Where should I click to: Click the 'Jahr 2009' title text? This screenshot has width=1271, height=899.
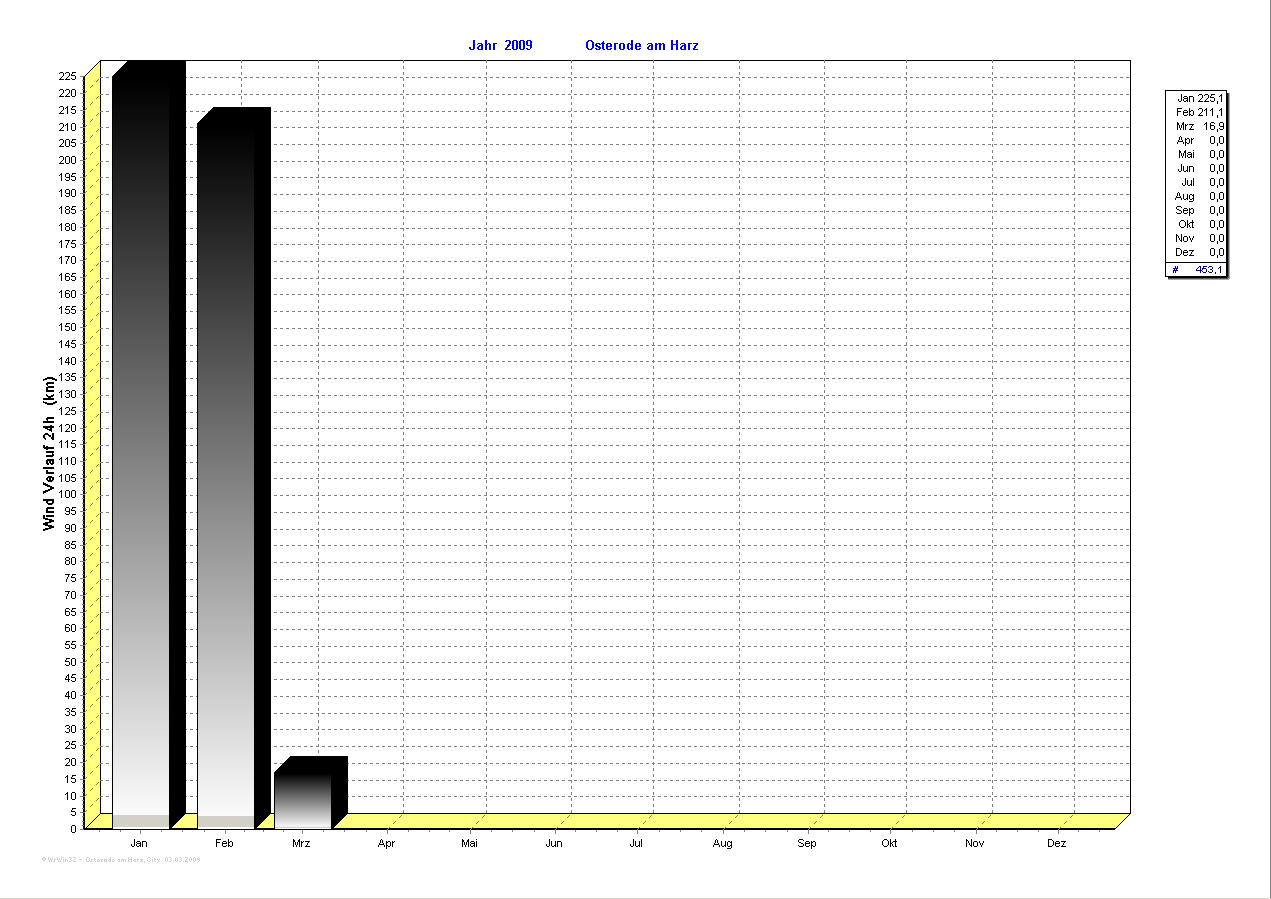tap(500, 46)
